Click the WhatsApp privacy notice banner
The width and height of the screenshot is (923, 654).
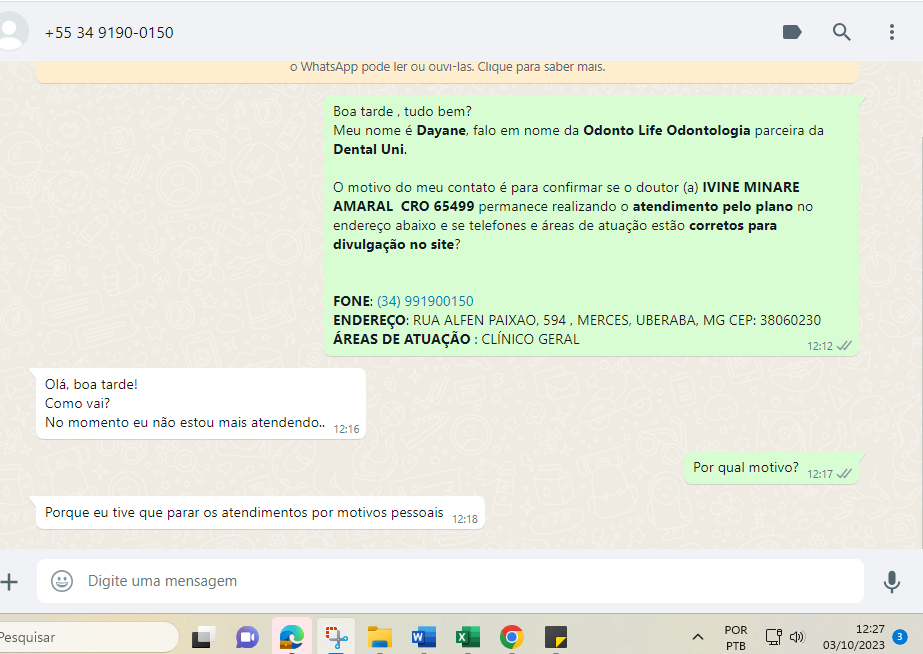(447, 71)
